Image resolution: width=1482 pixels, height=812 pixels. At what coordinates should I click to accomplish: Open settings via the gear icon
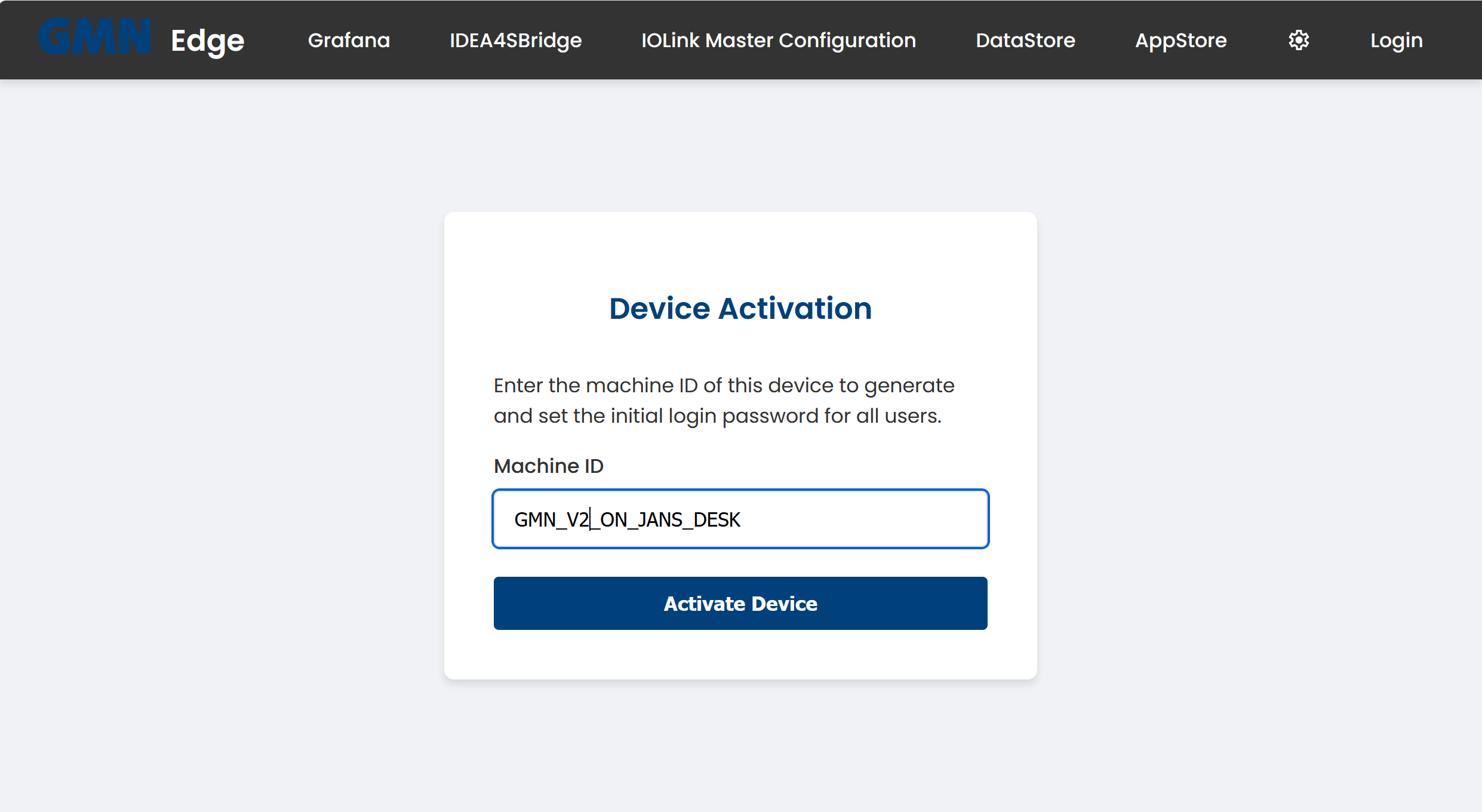[x=1299, y=40]
